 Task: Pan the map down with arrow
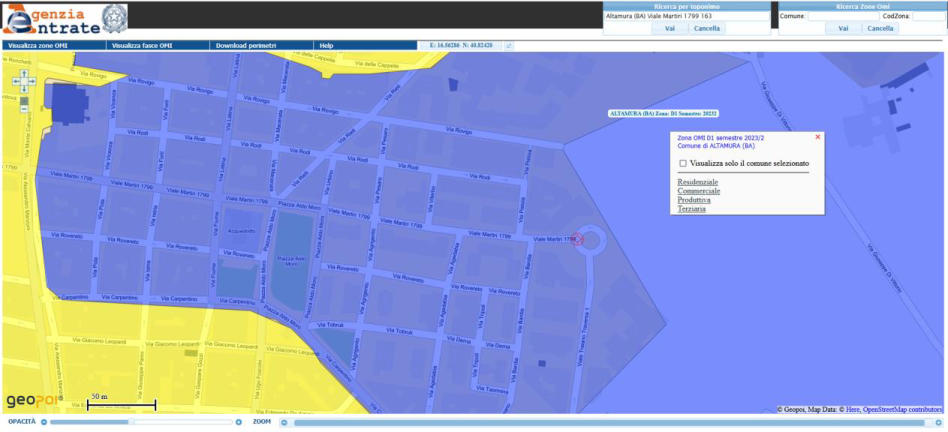[23, 89]
